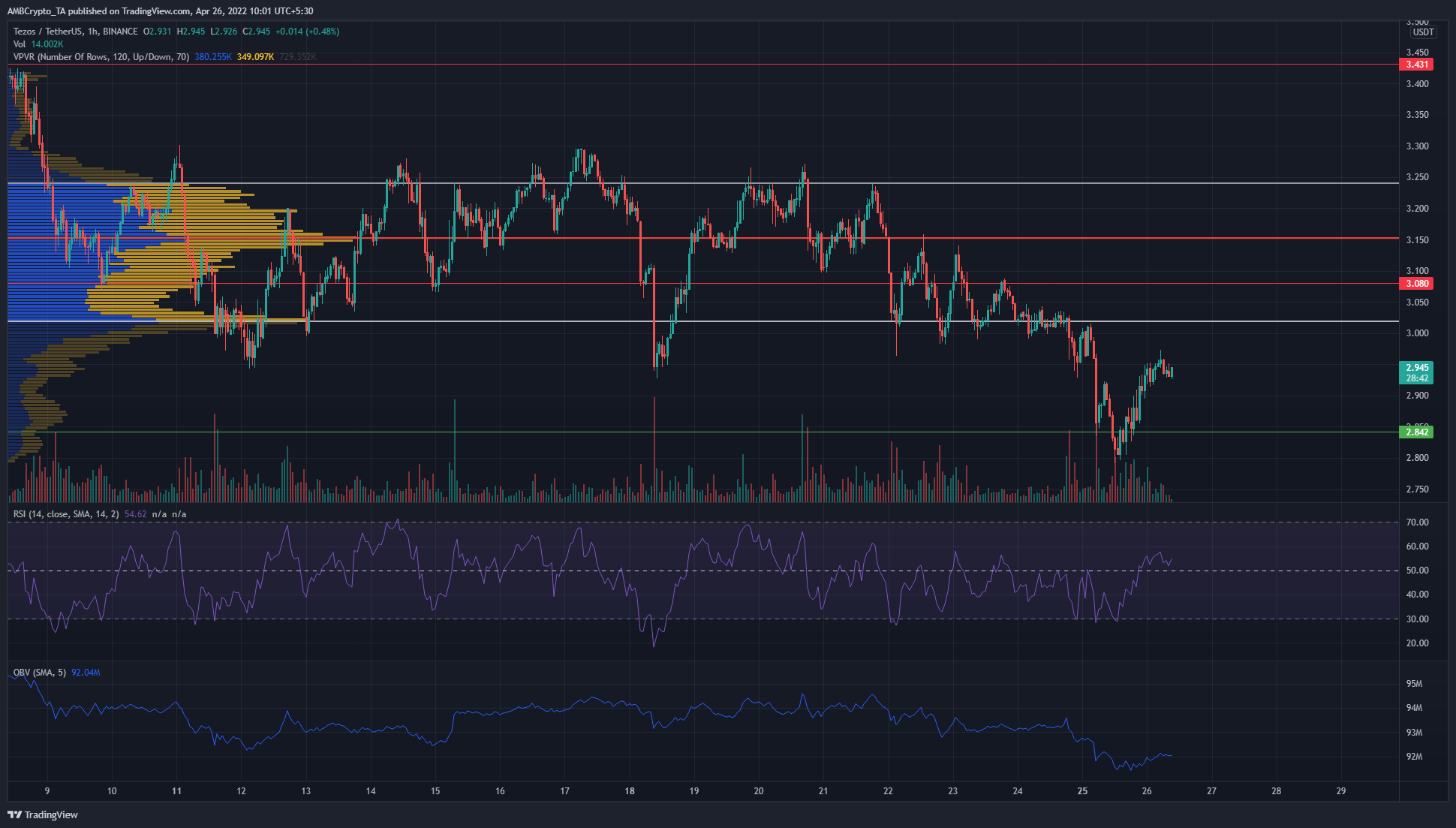Screen dimensions: 1456x828
Task: Click date 18 on the time axis
Action: 630,791
